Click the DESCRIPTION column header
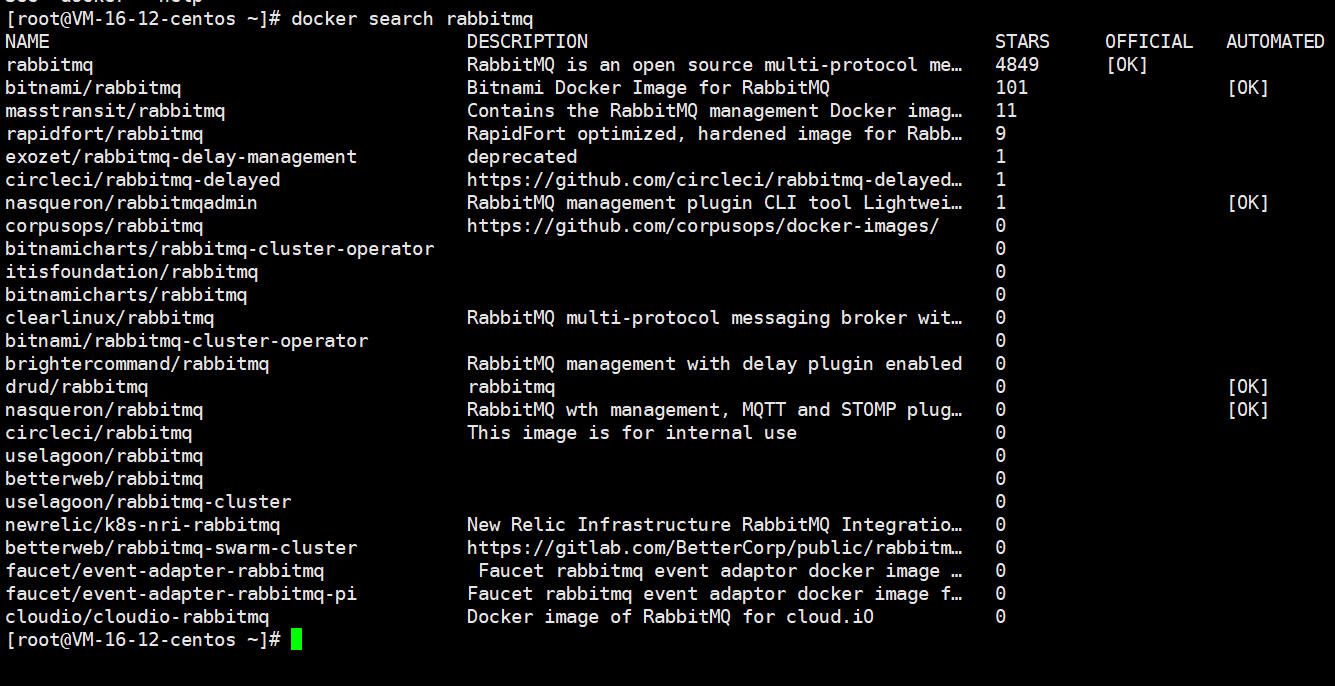Image resolution: width=1335 pixels, height=686 pixels. coord(527,42)
